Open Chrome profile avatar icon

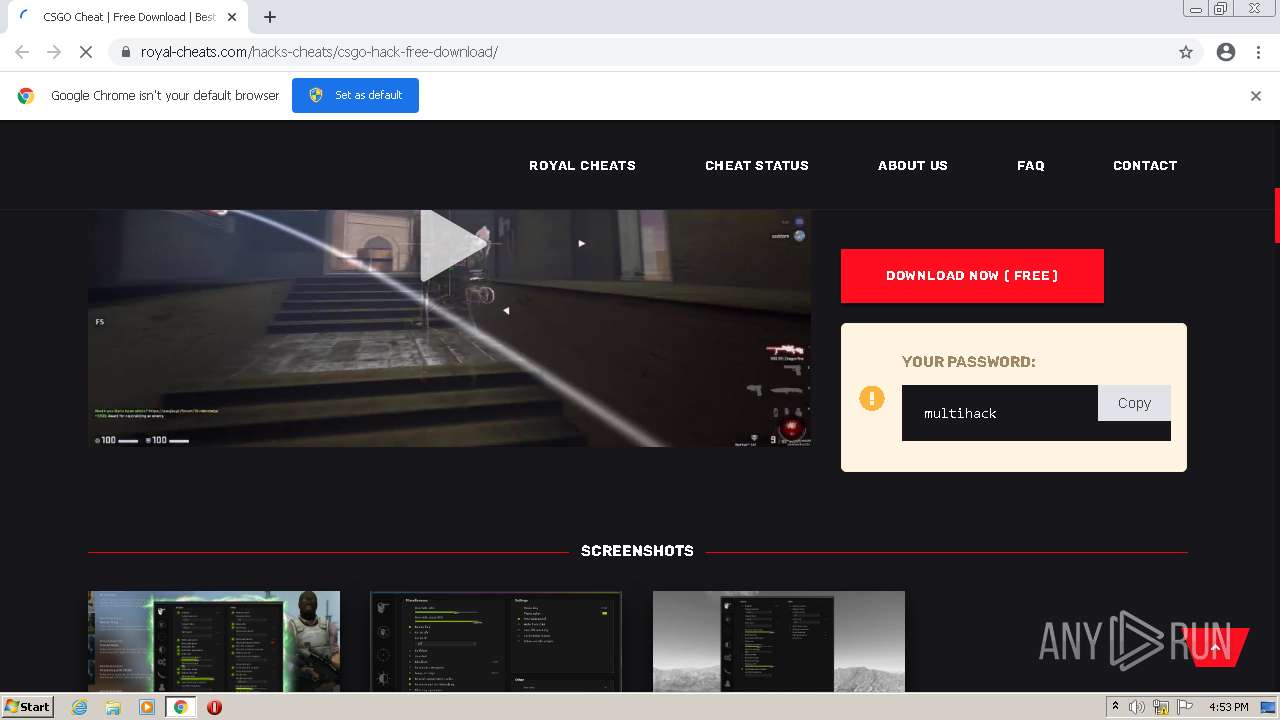click(1226, 52)
